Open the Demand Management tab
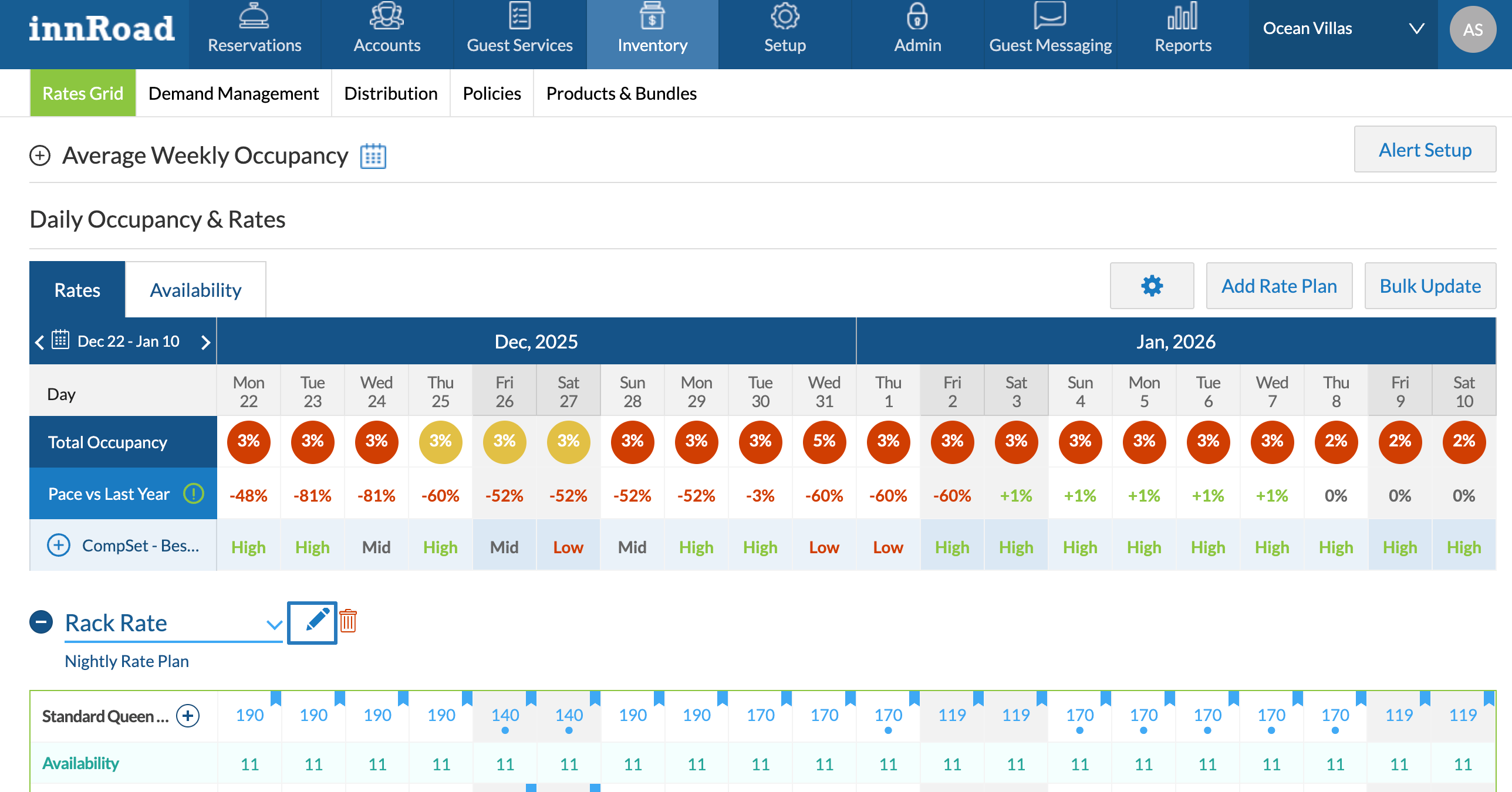This screenshot has height=792, width=1512. tap(233, 94)
